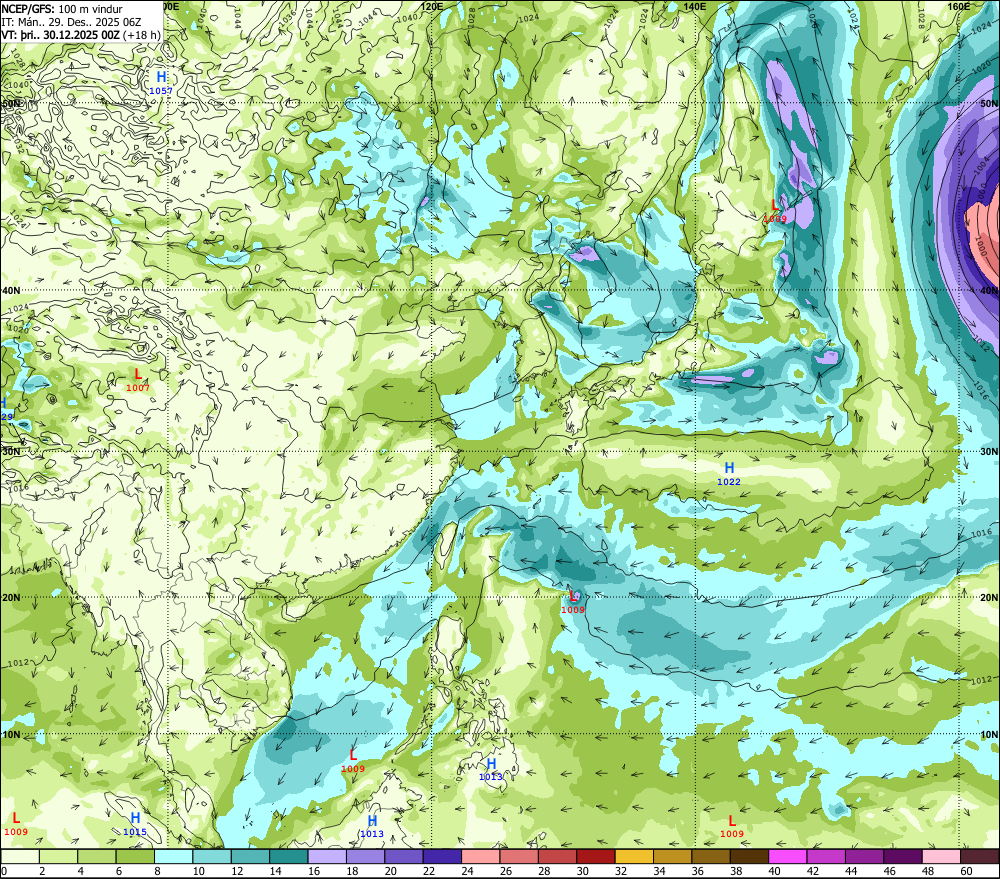Click the 'VT: þri.. 30.12.2025 00Z (+18 h)' line

tap(81, 34)
